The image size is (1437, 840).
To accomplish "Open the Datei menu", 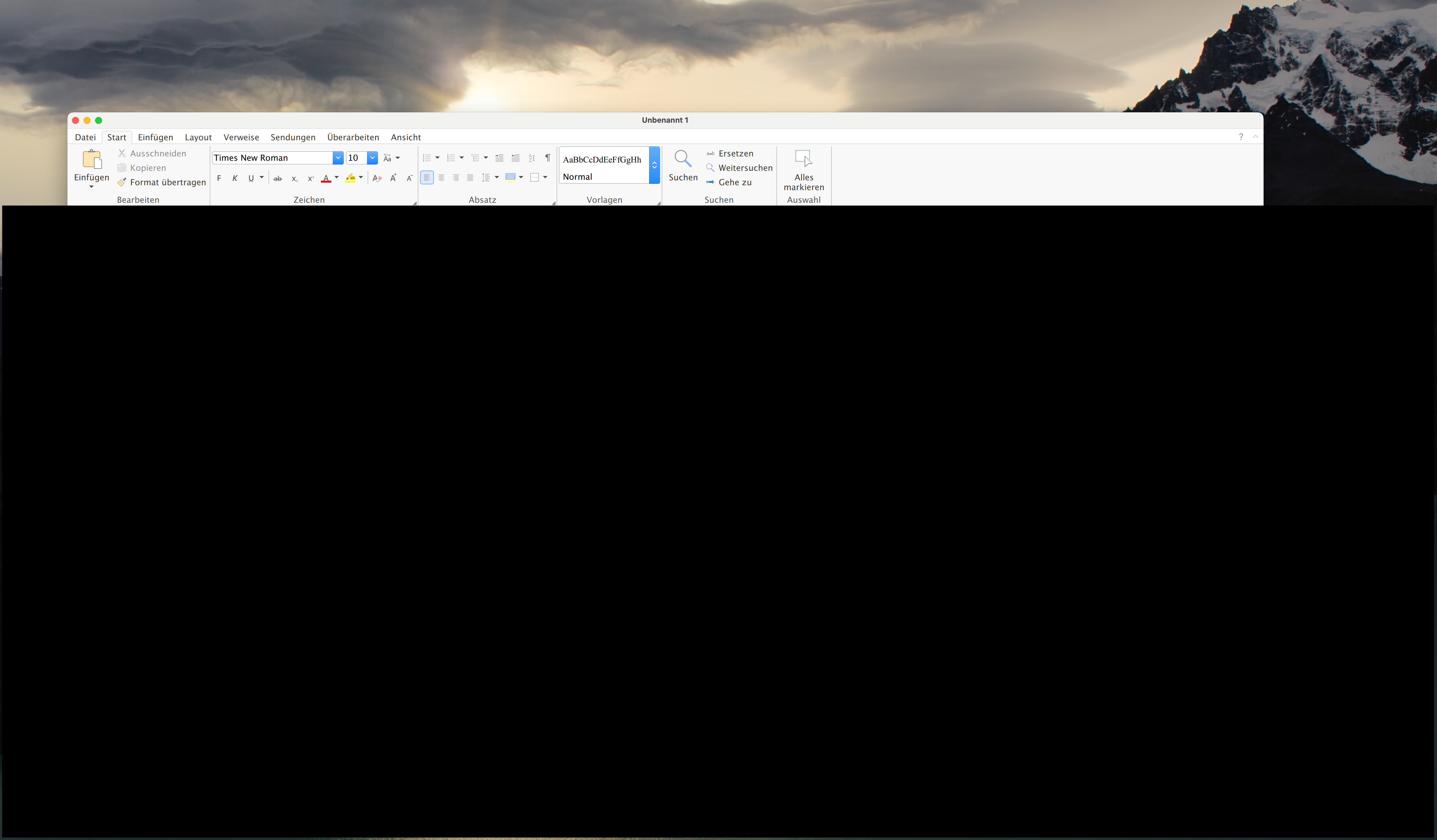I will [86, 137].
